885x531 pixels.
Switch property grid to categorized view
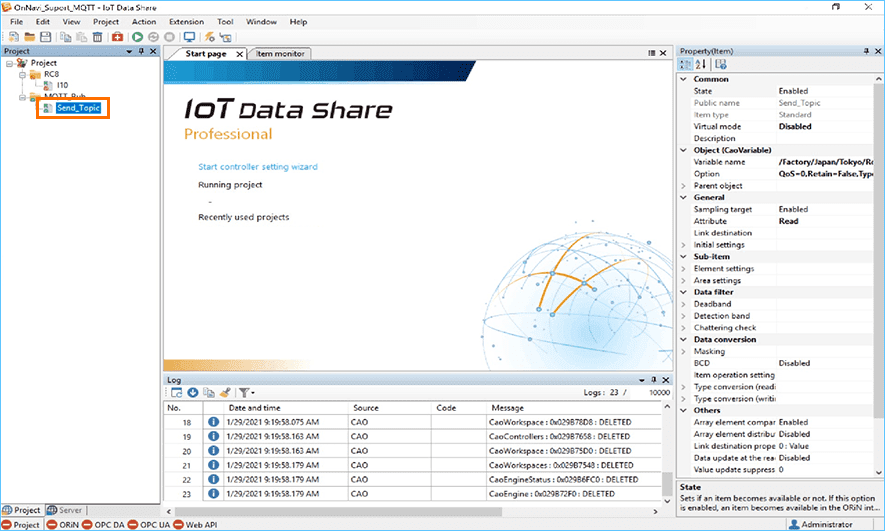(x=685, y=64)
